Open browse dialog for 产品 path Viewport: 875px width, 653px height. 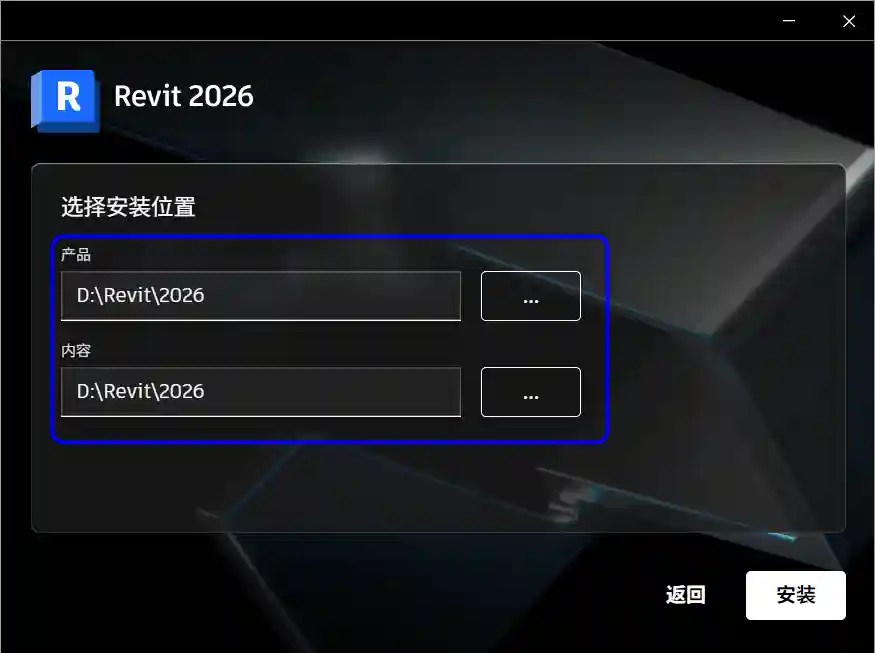click(531, 296)
